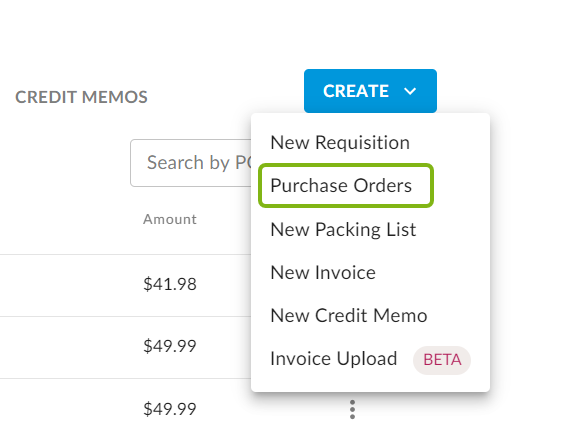Click the last $49.99 amount cell

point(170,409)
